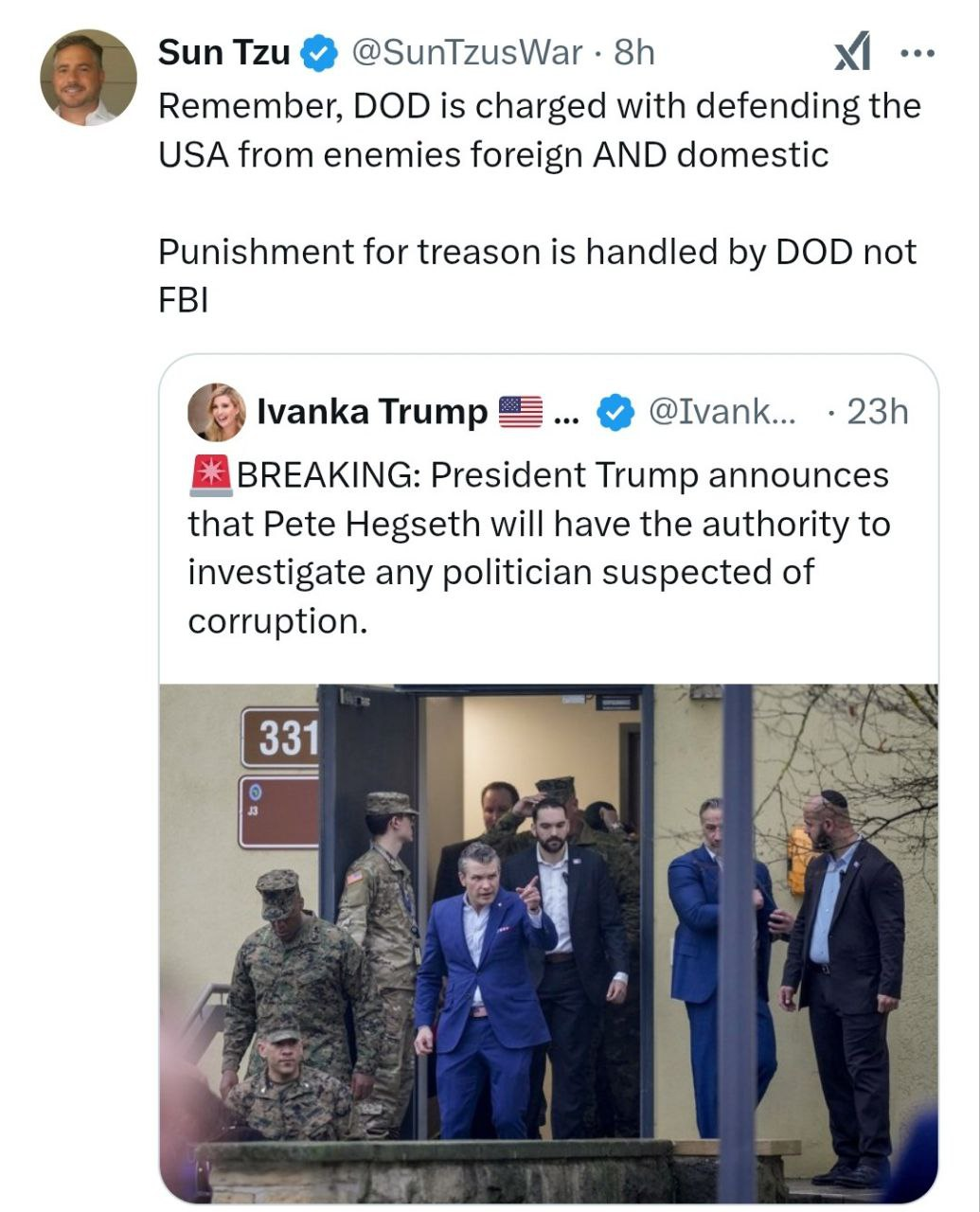Click the quoted post's verified badge
Screen dimensions: 980x1212
pos(615,413)
